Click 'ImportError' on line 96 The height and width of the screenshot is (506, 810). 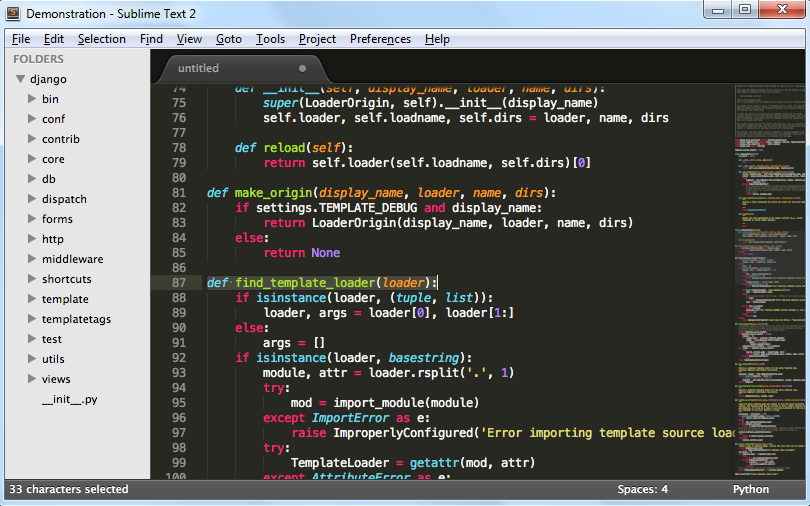click(x=350, y=418)
